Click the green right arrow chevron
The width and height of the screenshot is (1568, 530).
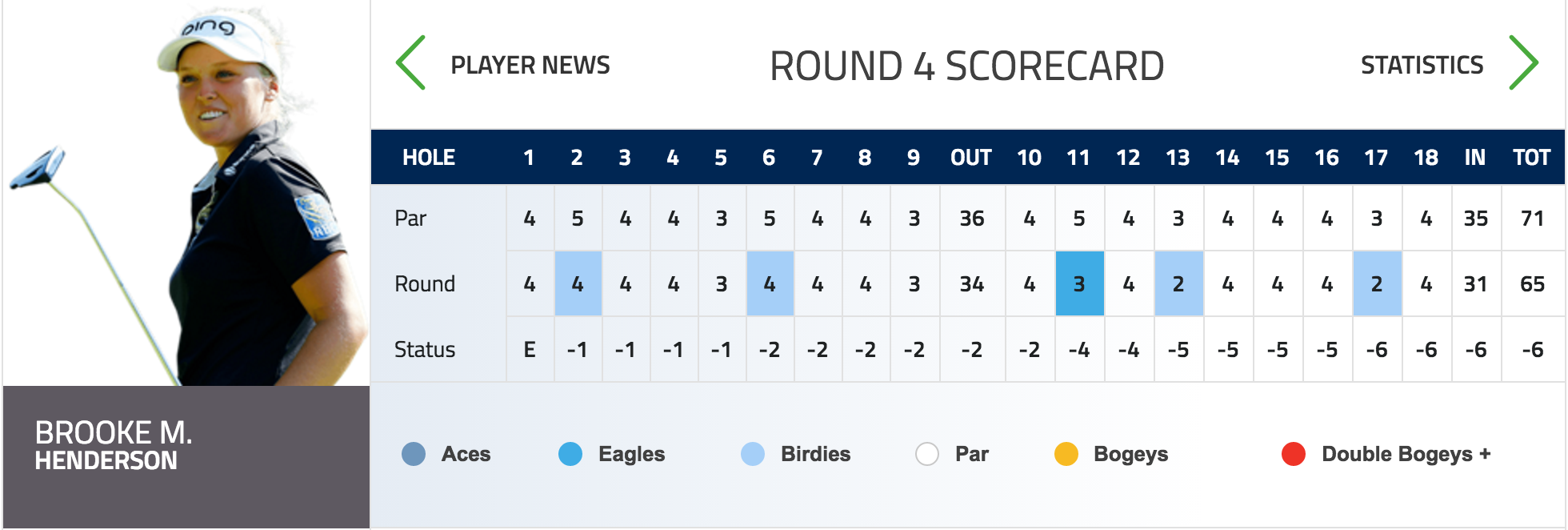(x=1523, y=63)
